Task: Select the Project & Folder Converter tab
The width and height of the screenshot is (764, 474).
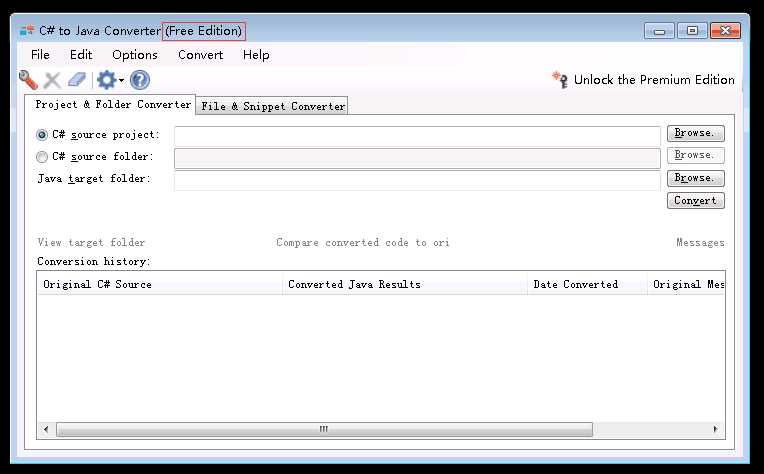Action: [111, 105]
